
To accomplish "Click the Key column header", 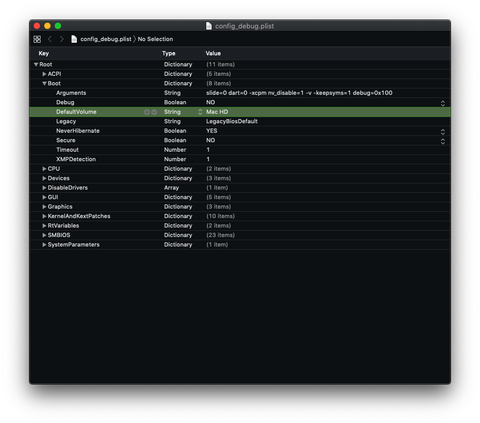I will pyautogui.click(x=44, y=53).
